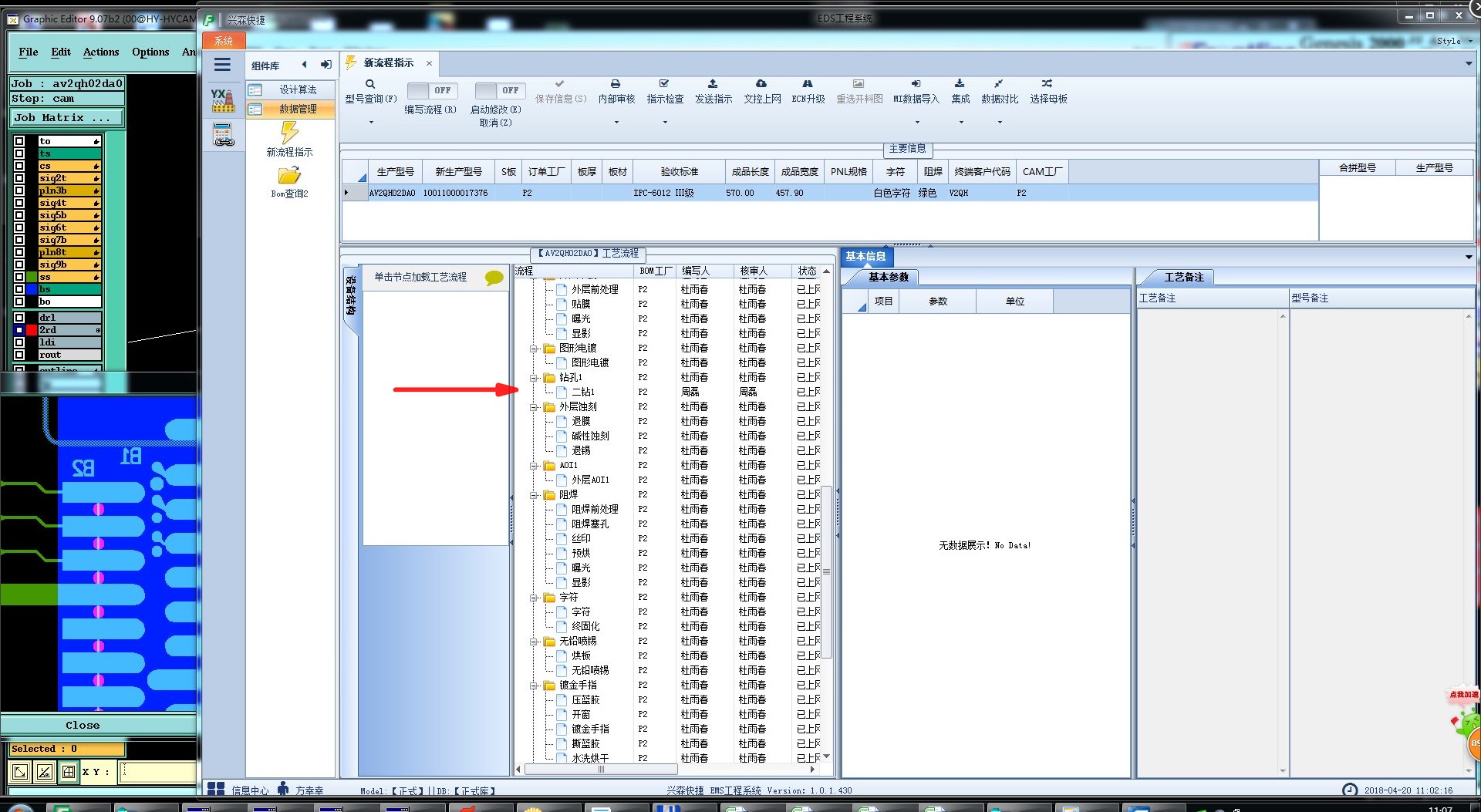Click 文控上网 cloud icon
The width and height of the screenshot is (1481, 812).
point(761,83)
